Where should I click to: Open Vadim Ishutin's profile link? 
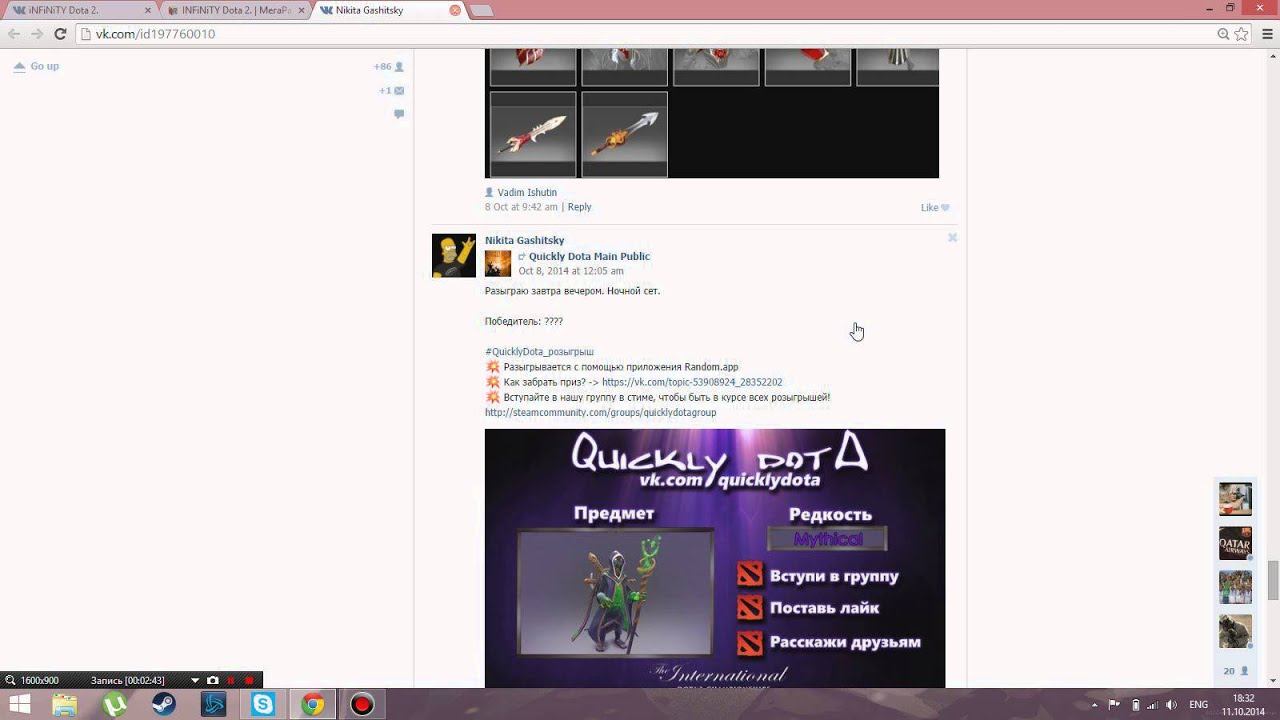click(x=527, y=192)
